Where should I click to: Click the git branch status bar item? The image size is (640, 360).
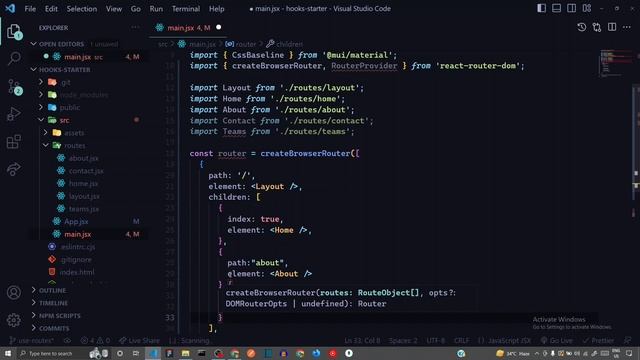[x=31, y=340]
